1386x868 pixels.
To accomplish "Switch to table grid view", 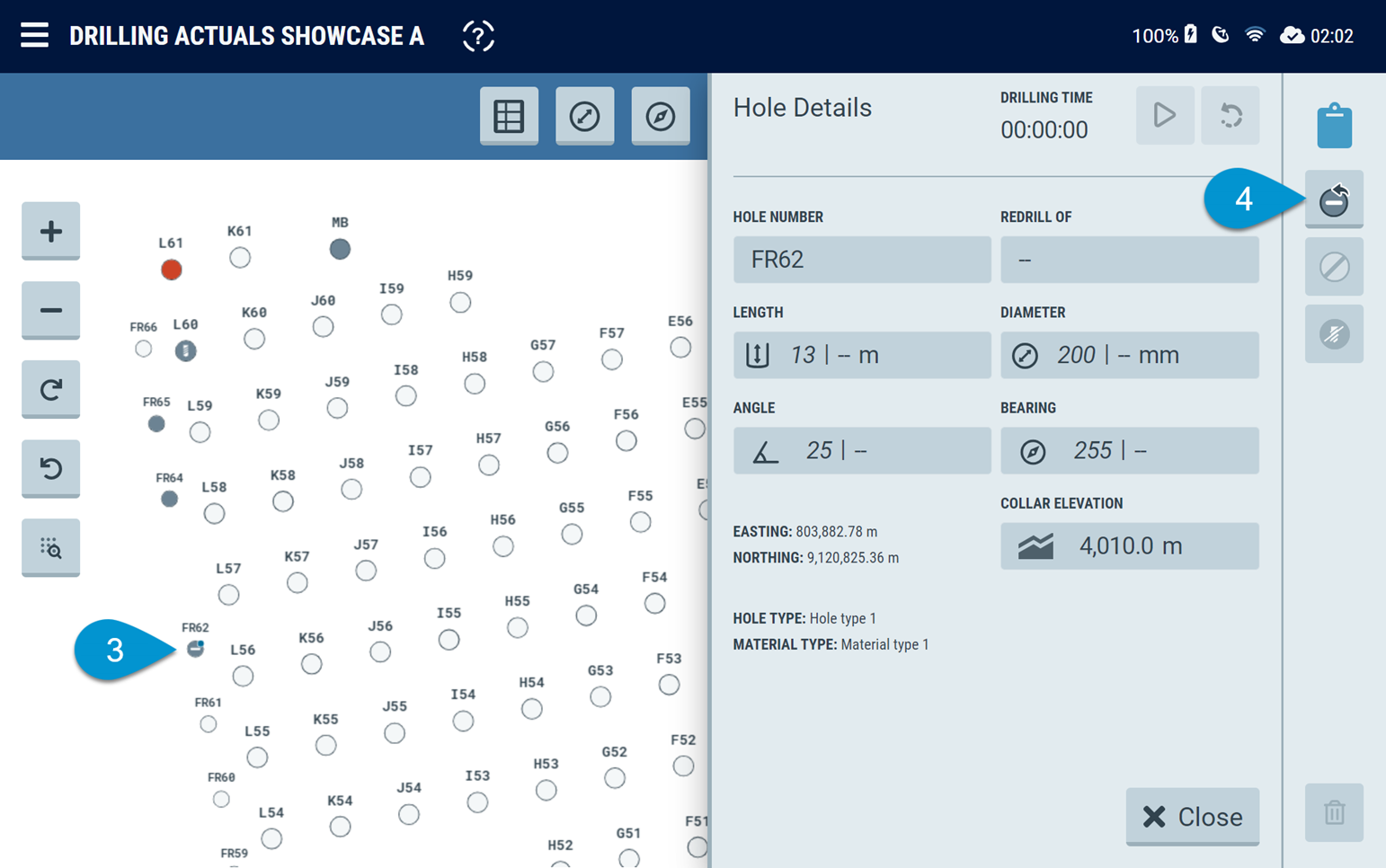I will click(x=509, y=116).
